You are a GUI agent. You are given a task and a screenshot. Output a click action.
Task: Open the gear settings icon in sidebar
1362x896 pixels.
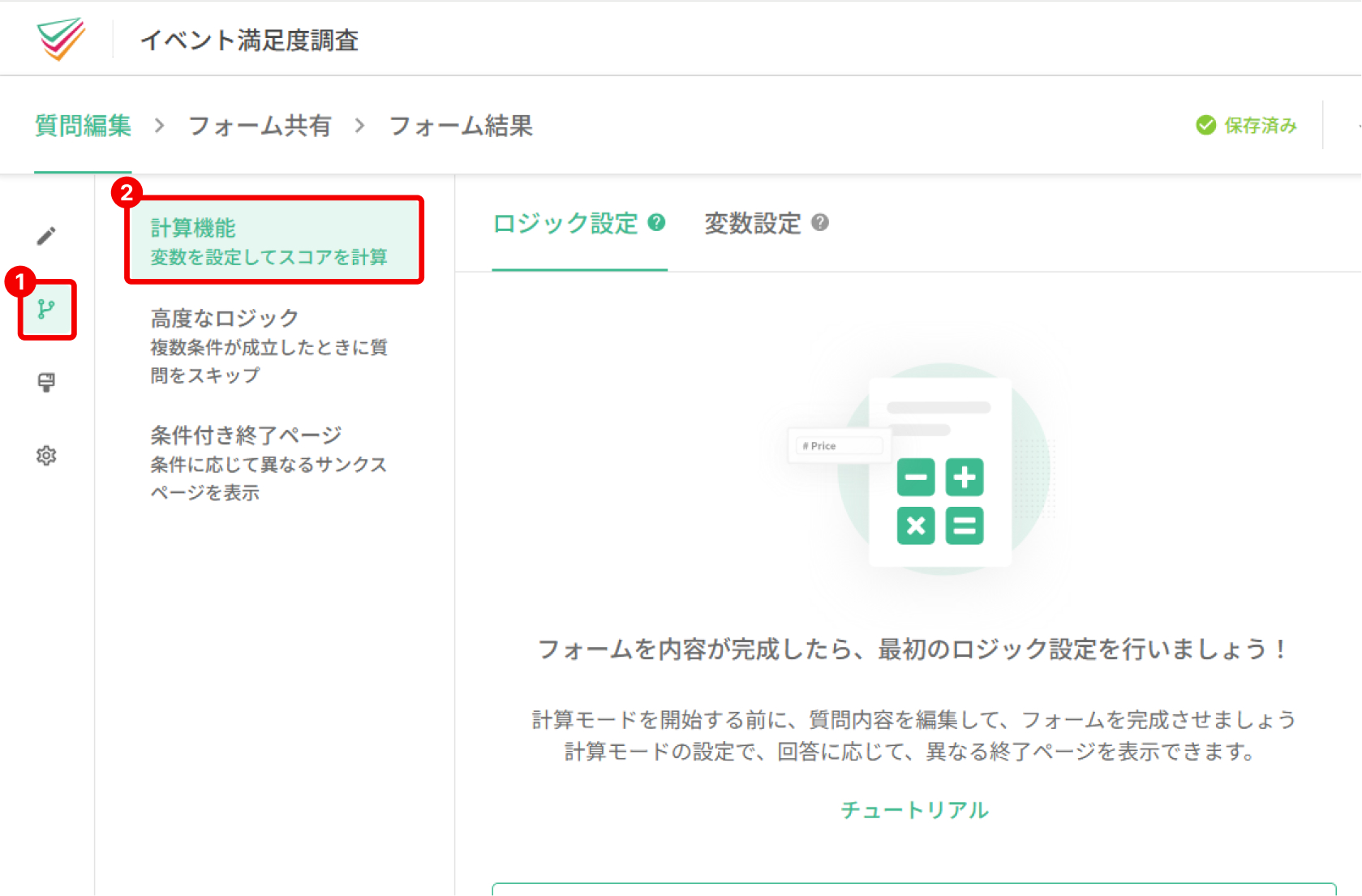(46, 456)
